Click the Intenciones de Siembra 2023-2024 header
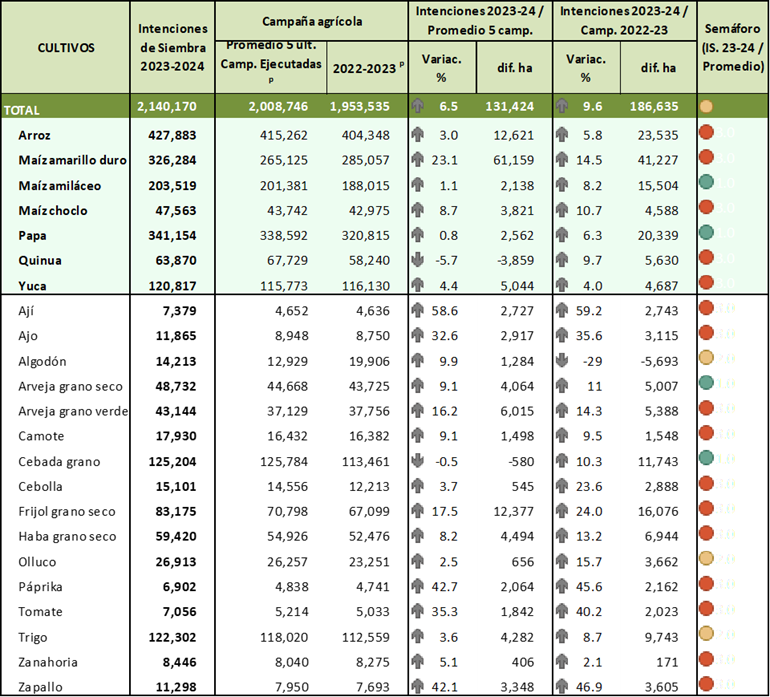The height and width of the screenshot is (697, 770). pyautogui.click(x=172, y=47)
